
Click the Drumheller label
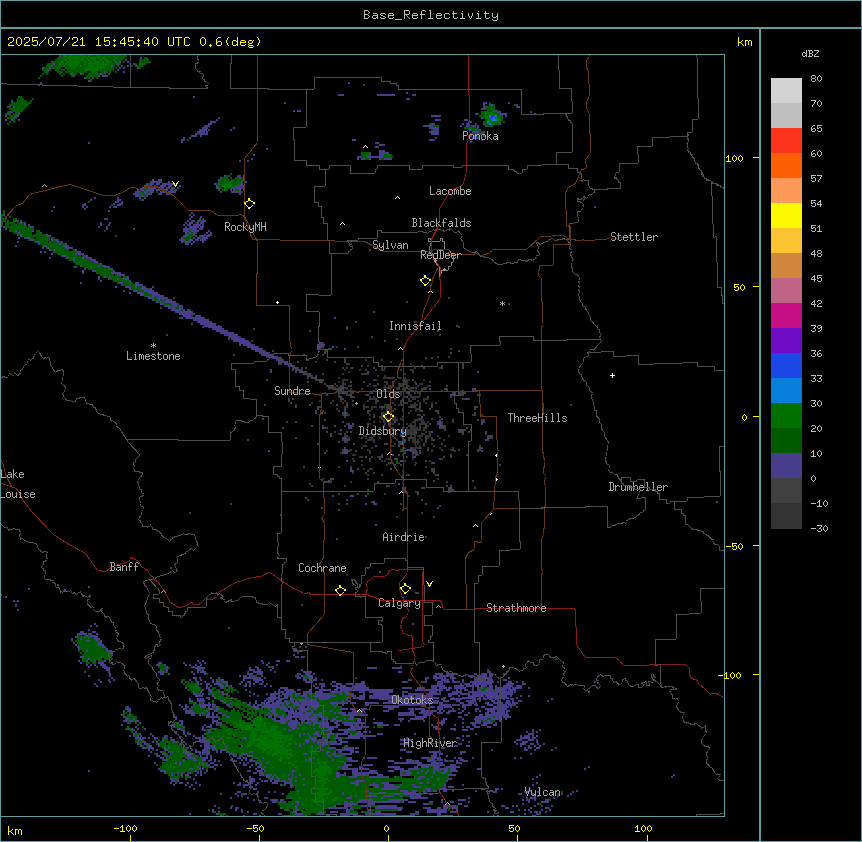point(638,487)
